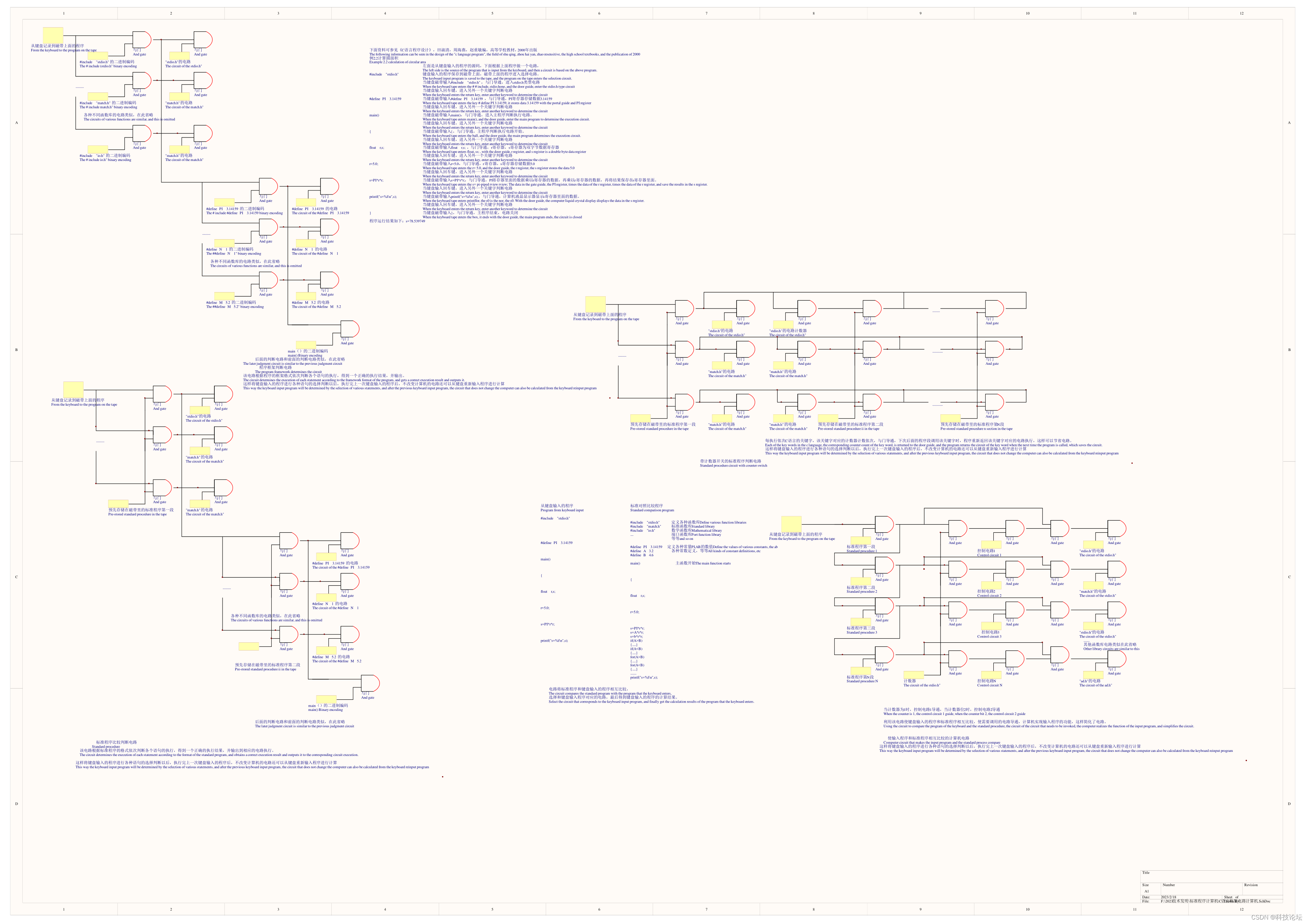
Task: Click sheet size 'A1' in the title block
Action: pos(1146,891)
